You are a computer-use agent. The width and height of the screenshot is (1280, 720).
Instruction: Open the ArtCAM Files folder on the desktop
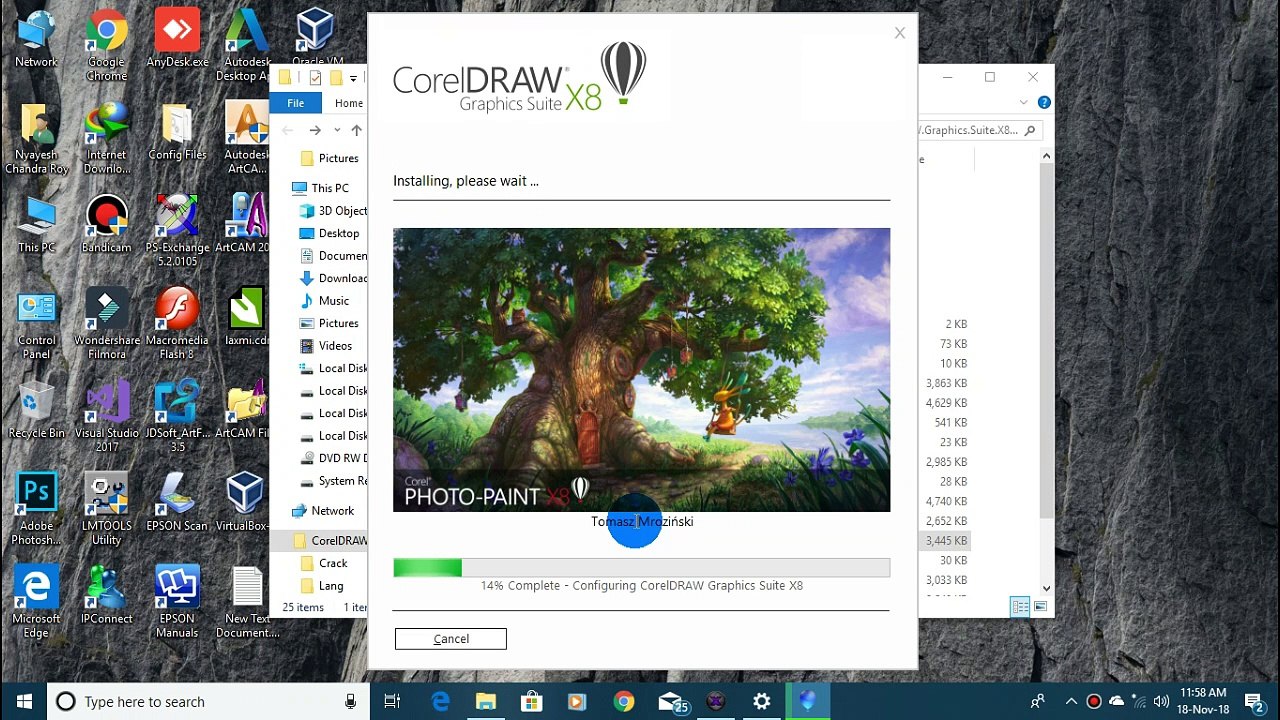point(244,410)
